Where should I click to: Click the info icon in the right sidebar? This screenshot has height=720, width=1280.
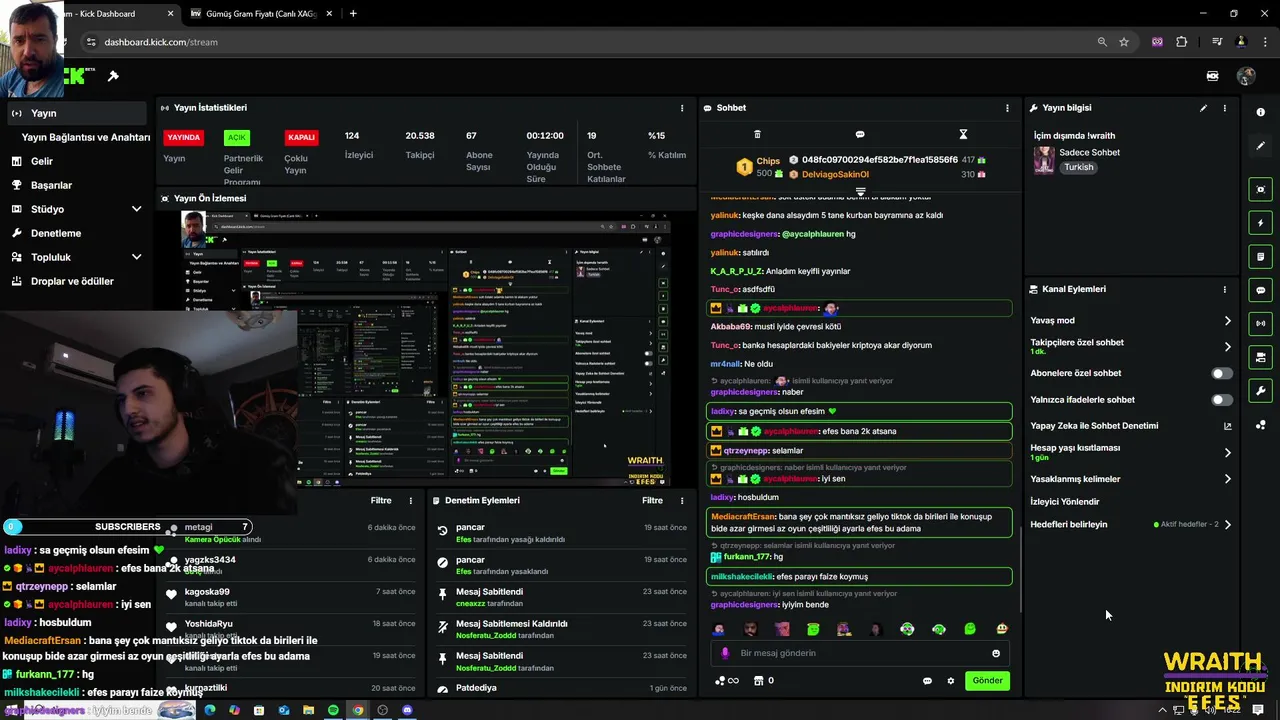1261,113
